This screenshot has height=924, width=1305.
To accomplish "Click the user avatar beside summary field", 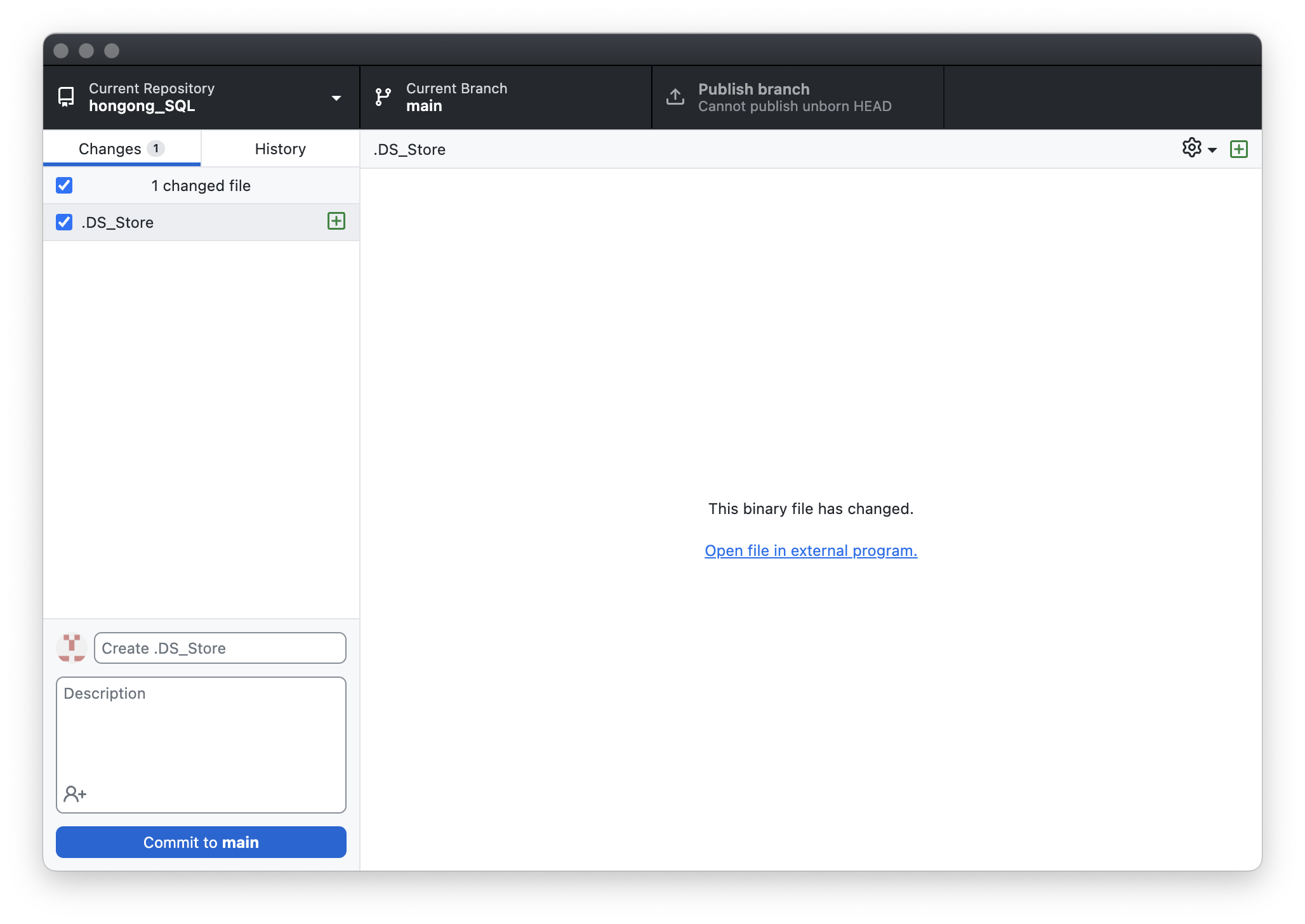I will pos(72,648).
